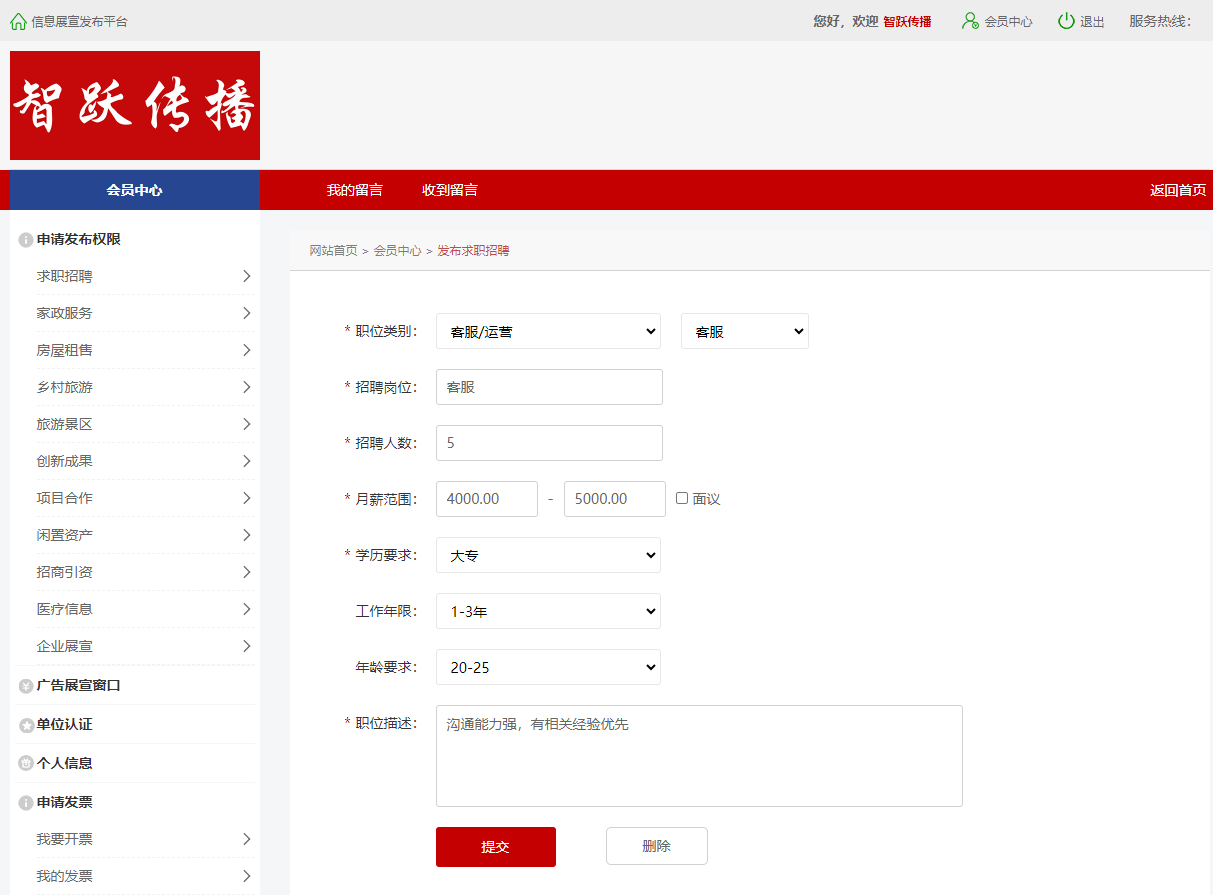Viewport: 1214px width, 896px height.
Task: Select 项目合作 in the sidebar
Action: tap(65, 498)
